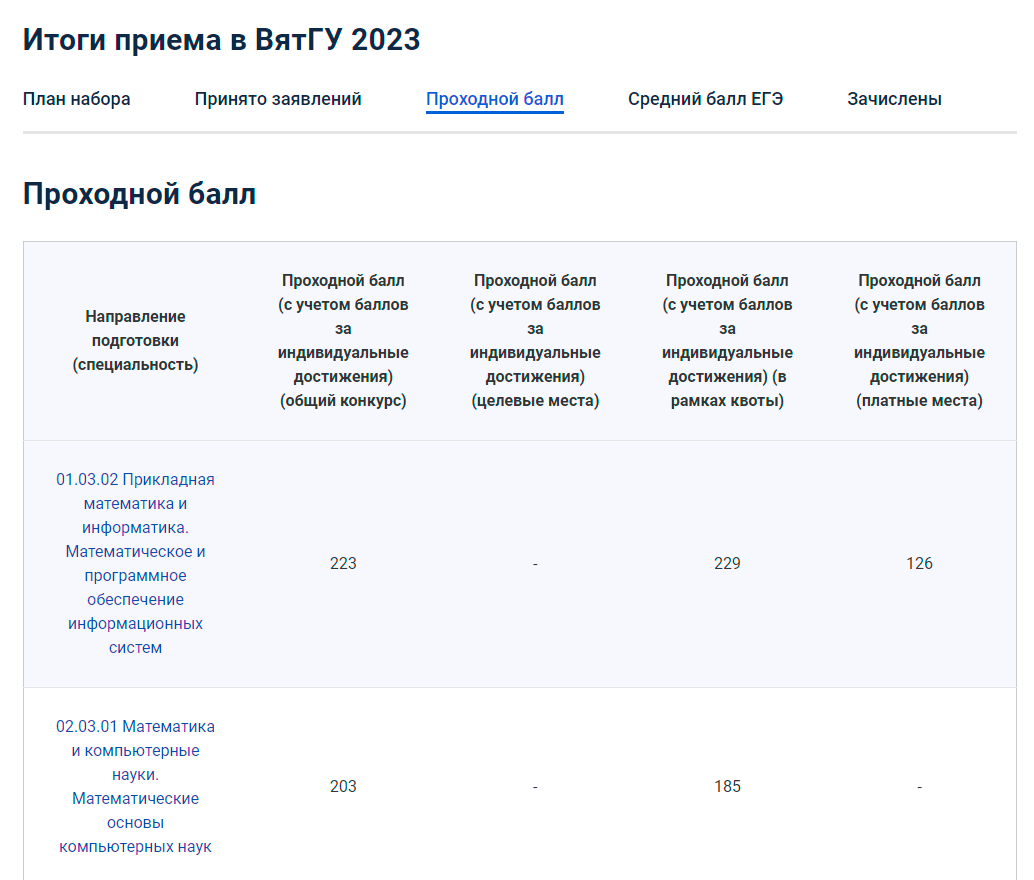Image resolution: width=1034 pixels, height=880 pixels.
Task: Click the value 203 in общий конкурс column
Action: coord(343,786)
